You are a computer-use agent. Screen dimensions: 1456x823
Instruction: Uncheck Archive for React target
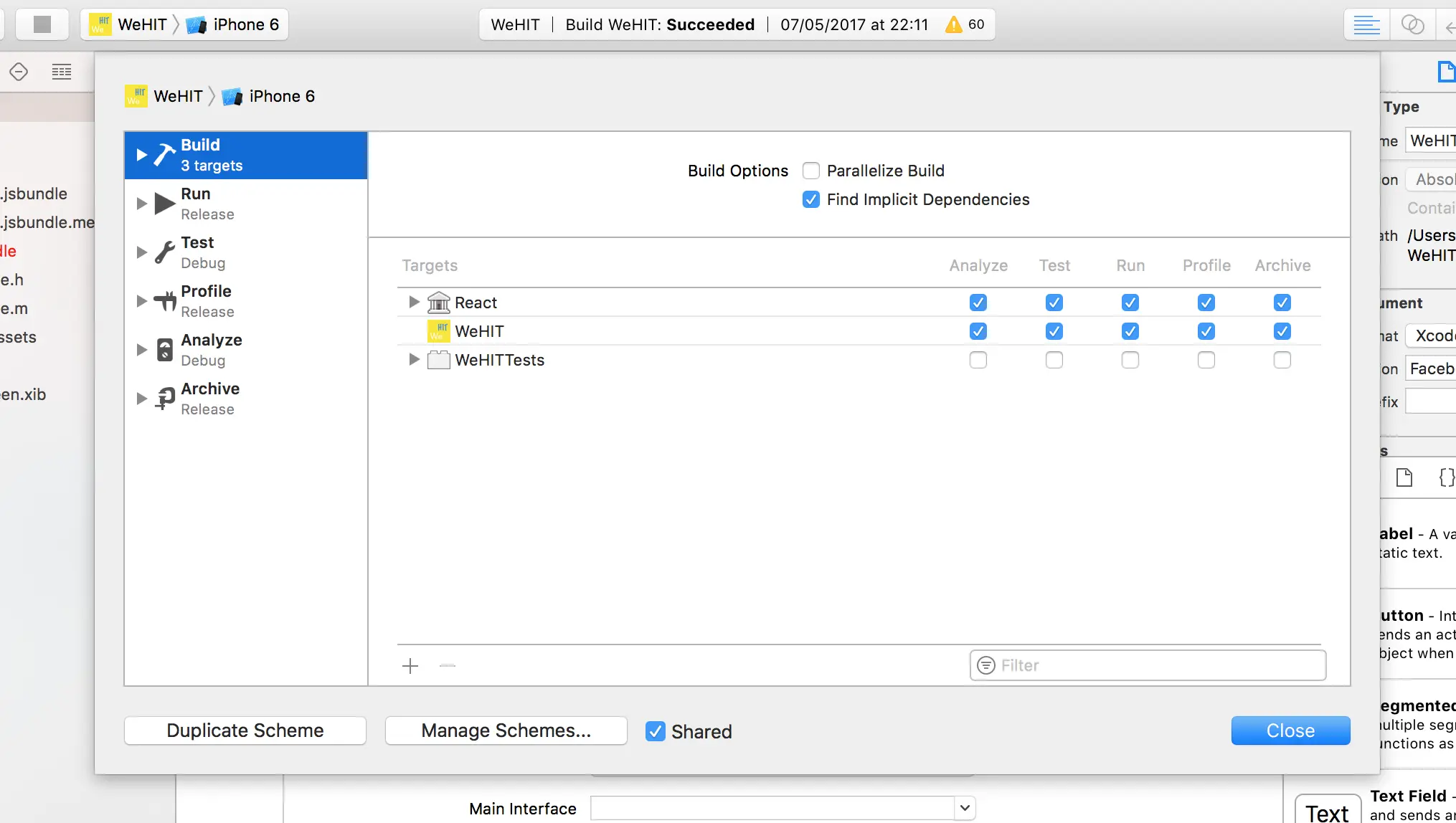click(1282, 303)
